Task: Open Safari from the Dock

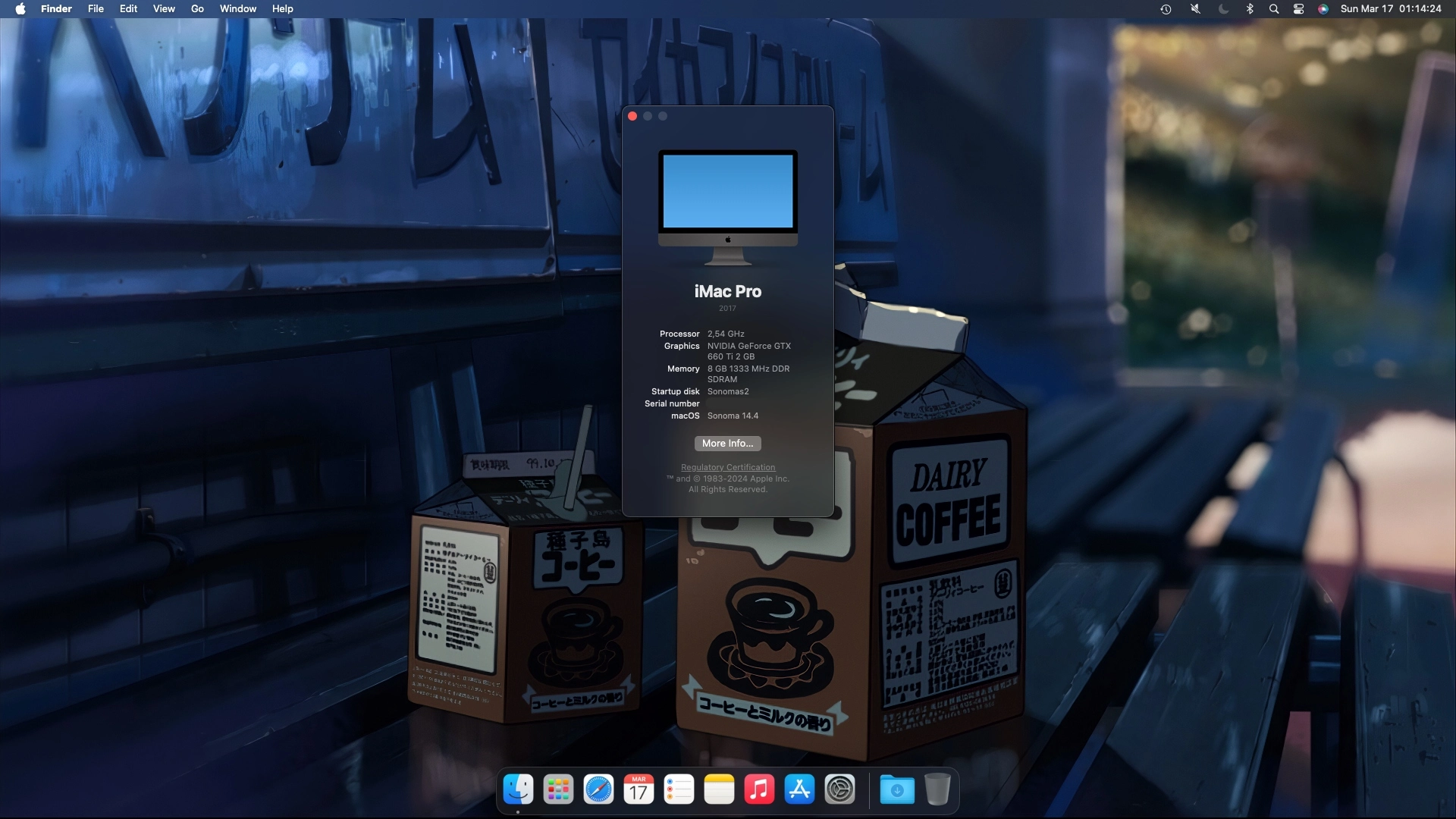Action: (598, 789)
